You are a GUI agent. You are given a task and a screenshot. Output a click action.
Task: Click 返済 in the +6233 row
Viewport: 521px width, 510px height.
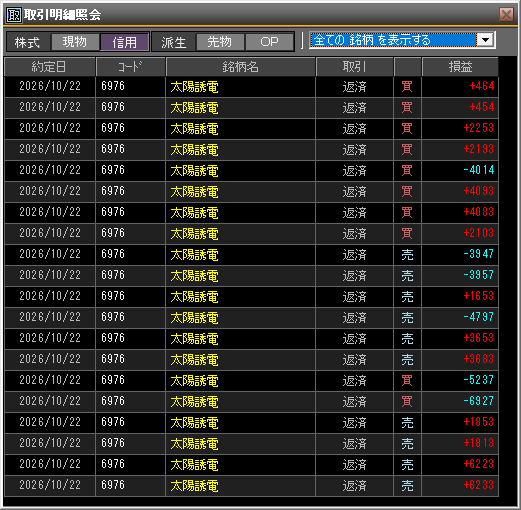tap(354, 486)
